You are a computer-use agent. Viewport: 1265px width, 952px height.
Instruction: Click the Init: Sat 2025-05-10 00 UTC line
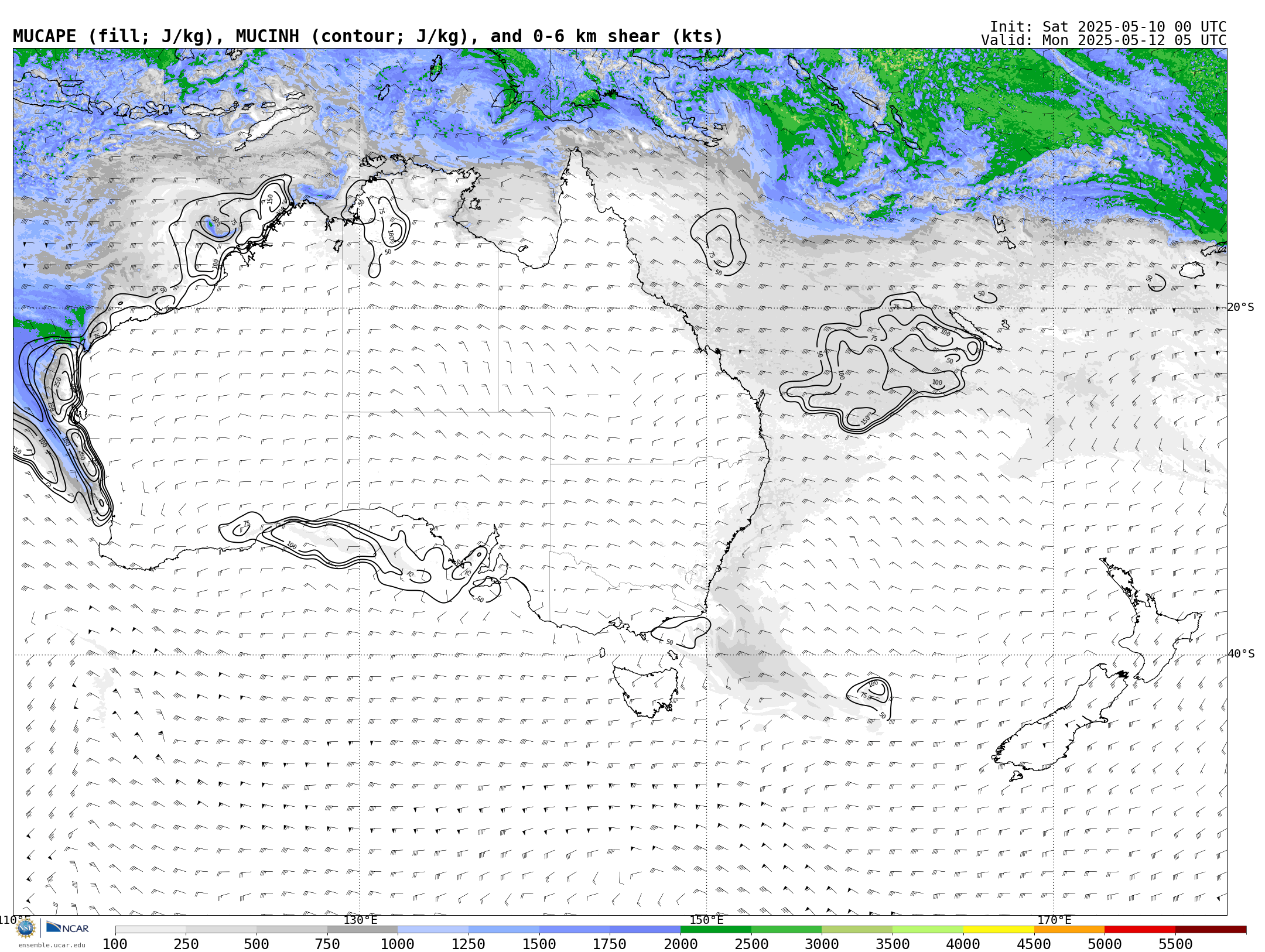point(1108,27)
